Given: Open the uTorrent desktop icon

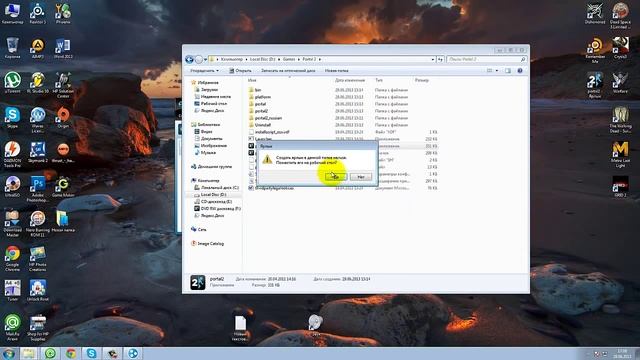Looking at the screenshot, I should tap(12, 82).
